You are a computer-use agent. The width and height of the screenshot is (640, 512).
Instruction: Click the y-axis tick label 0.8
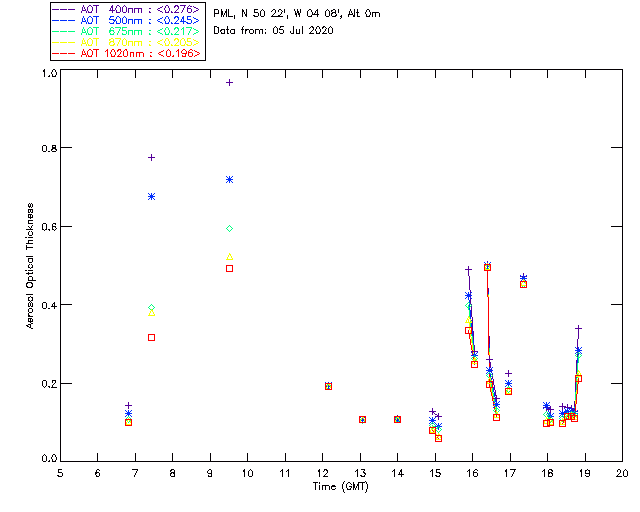point(49,148)
